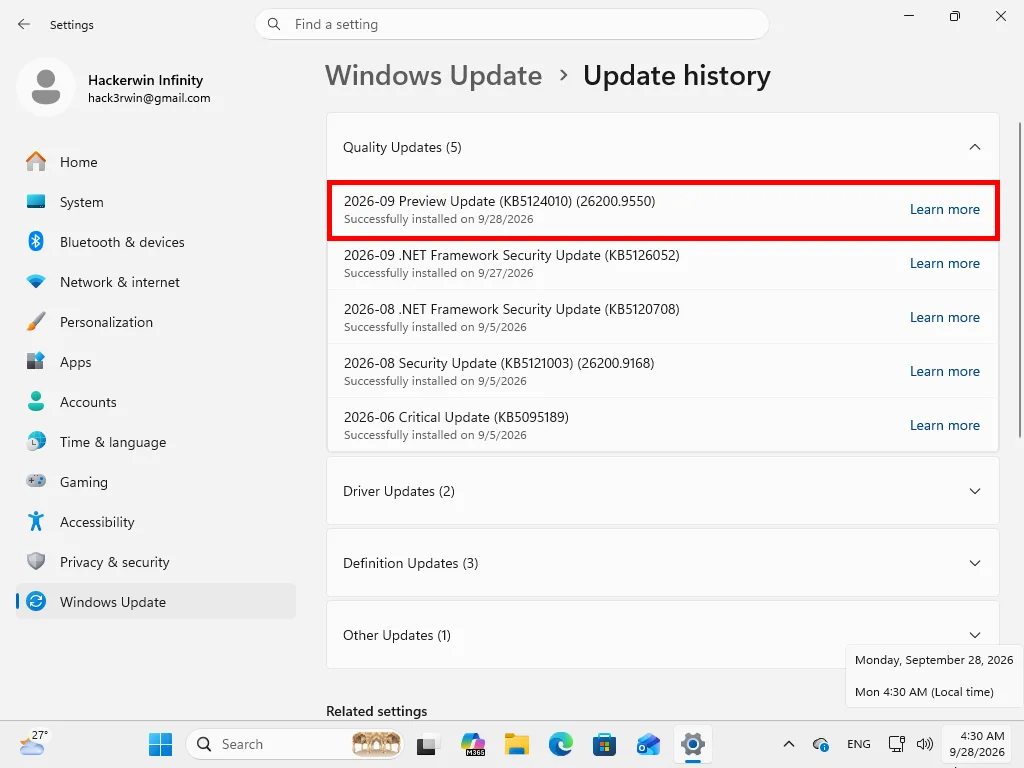Click the hack3rwin@gmail.com email text

(149, 98)
